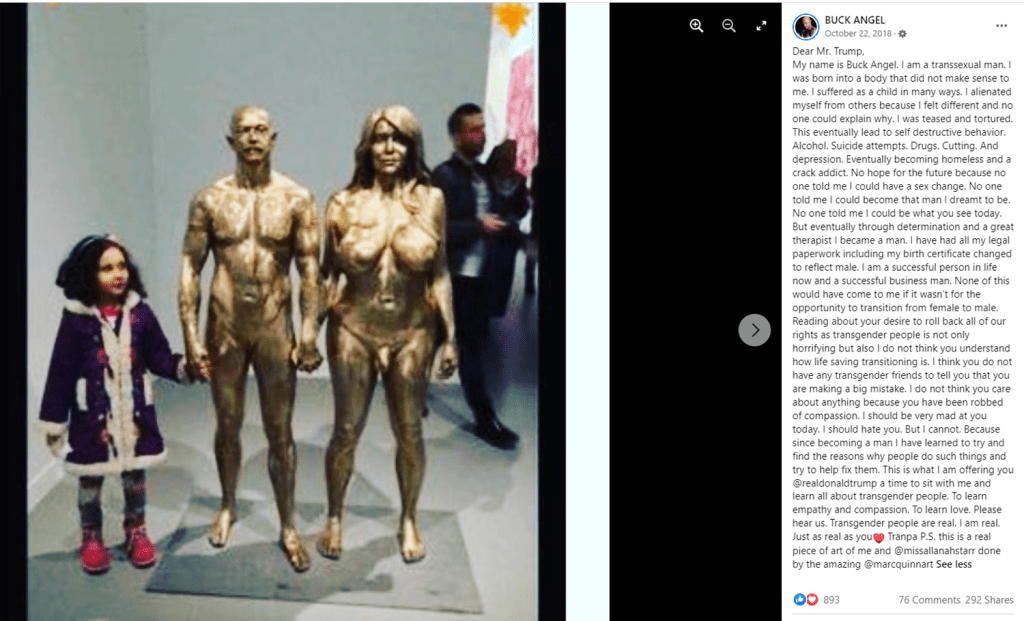Screen dimensions: 1024x621
Task: Click the red heart emoji in text
Action: (x=878, y=537)
